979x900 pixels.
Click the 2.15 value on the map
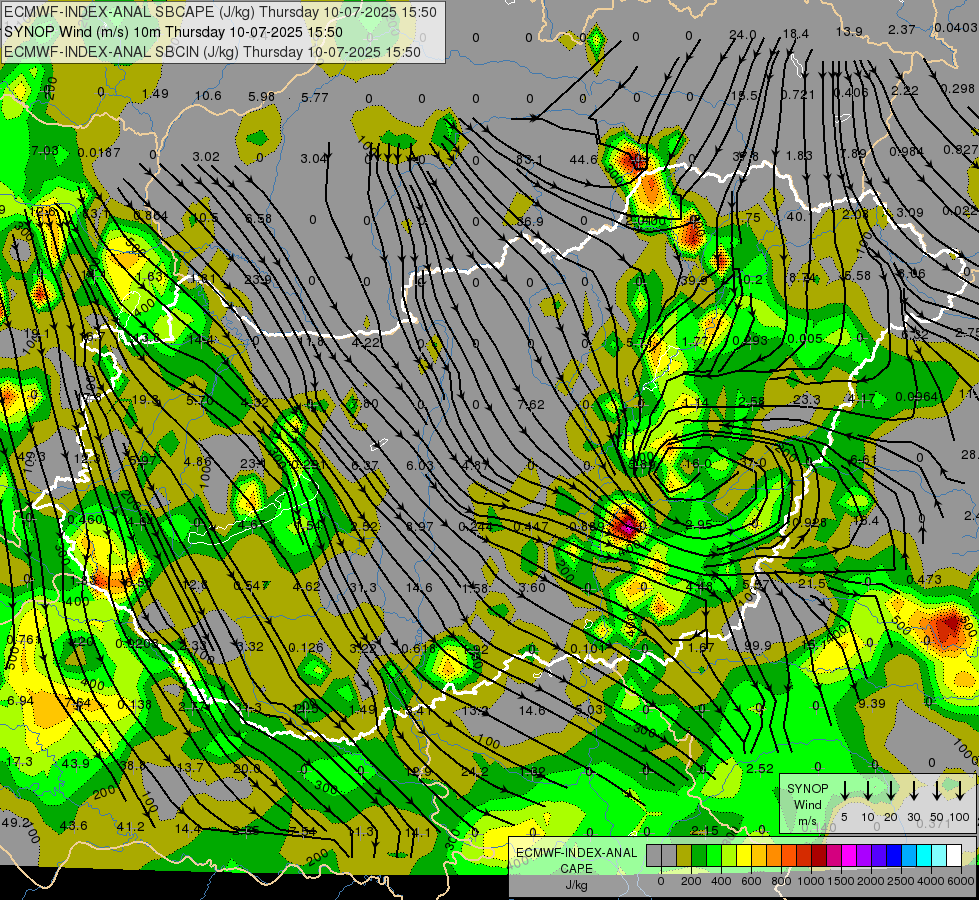click(x=704, y=830)
